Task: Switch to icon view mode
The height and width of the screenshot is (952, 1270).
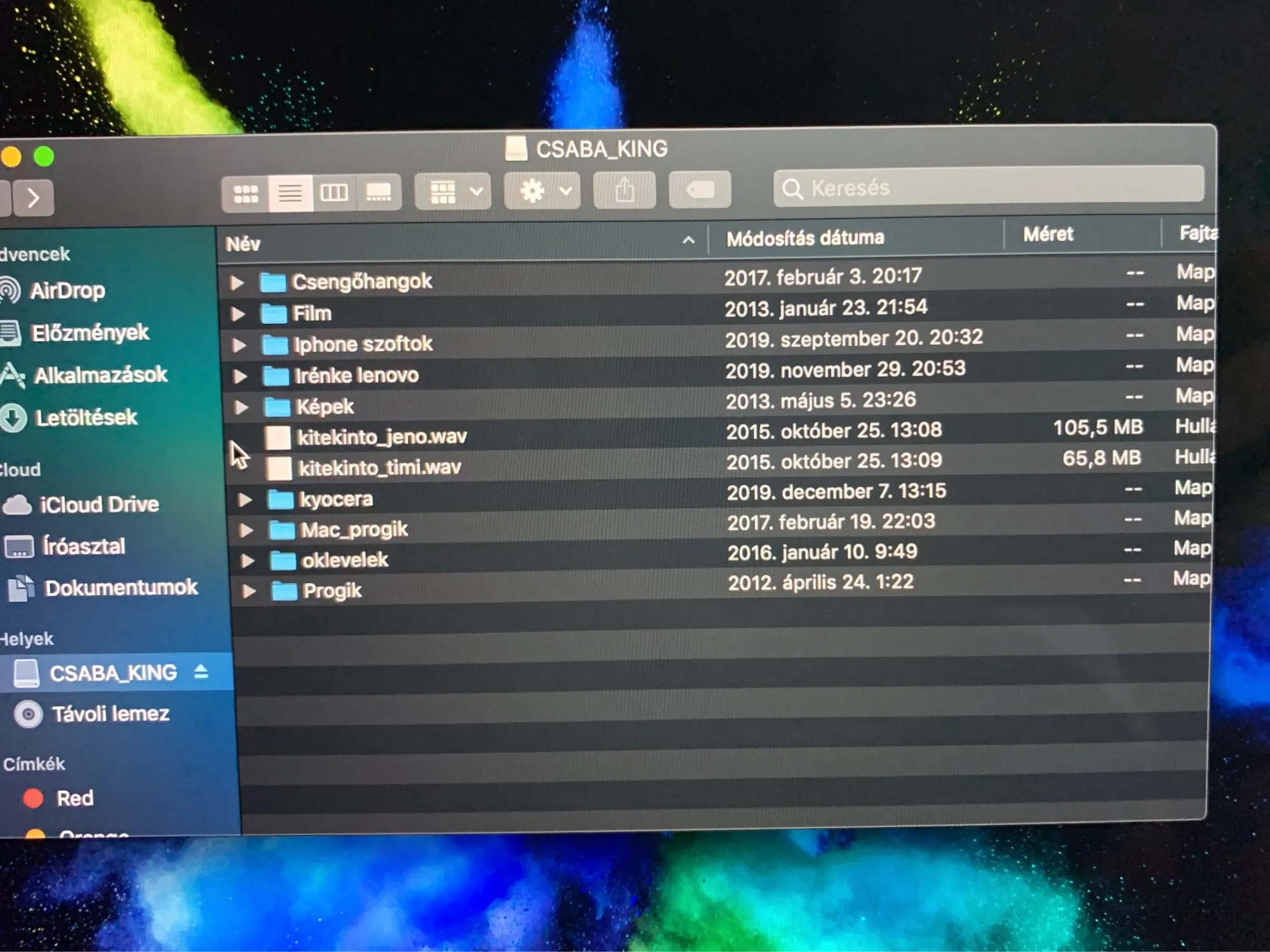Action: (246, 193)
